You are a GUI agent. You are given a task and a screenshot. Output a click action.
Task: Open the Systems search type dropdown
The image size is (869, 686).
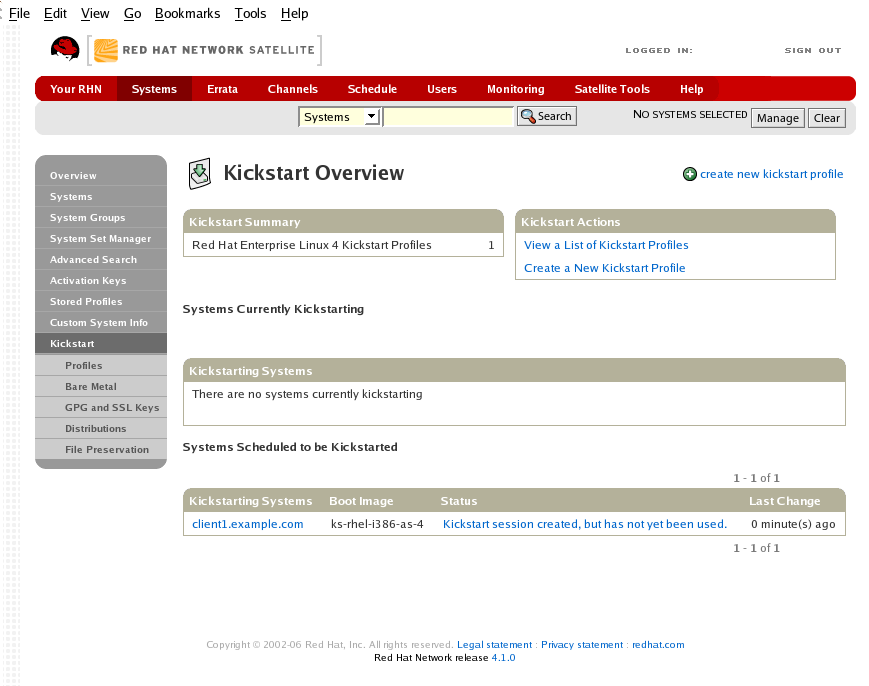339,117
